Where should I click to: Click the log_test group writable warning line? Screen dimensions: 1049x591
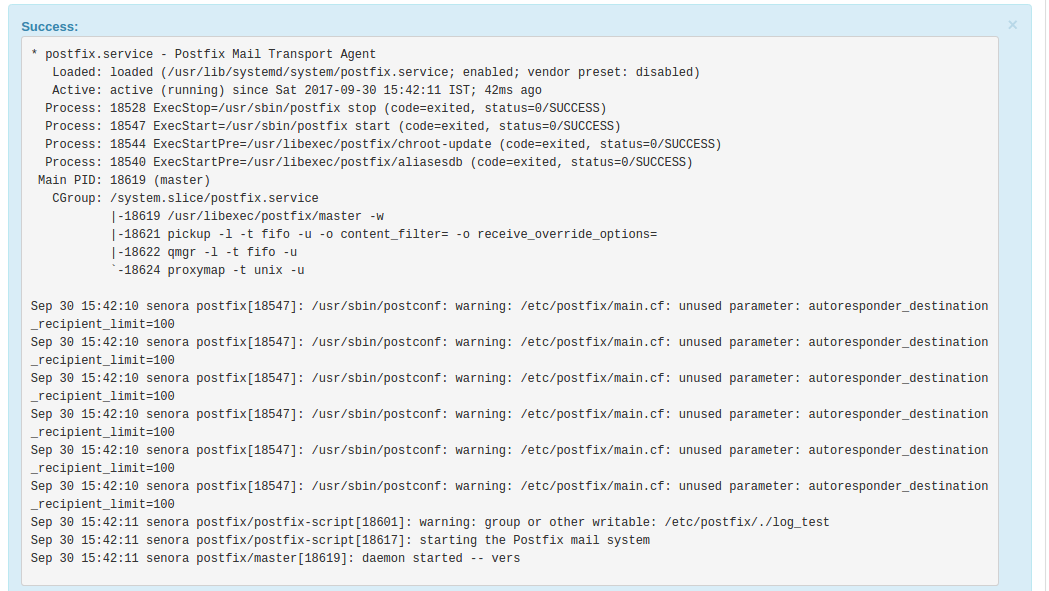[430, 523]
